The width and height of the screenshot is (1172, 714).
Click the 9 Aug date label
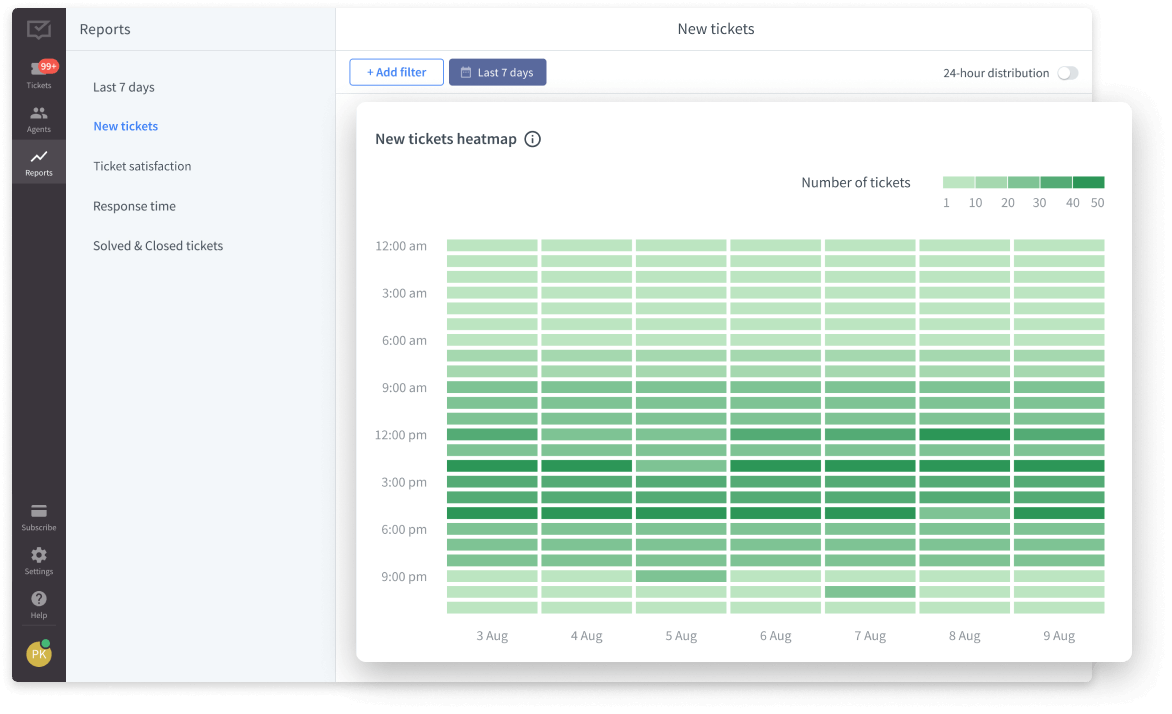click(x=1059, y=636)
